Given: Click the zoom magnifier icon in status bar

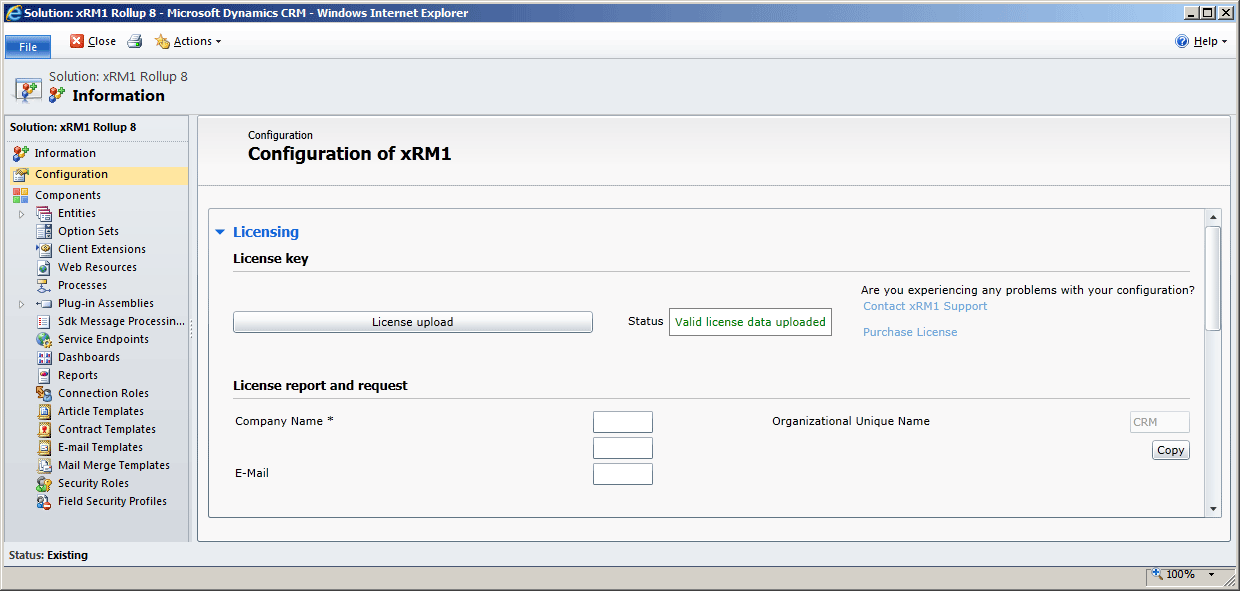Looking at the screenshot, I should [1157, 574].
